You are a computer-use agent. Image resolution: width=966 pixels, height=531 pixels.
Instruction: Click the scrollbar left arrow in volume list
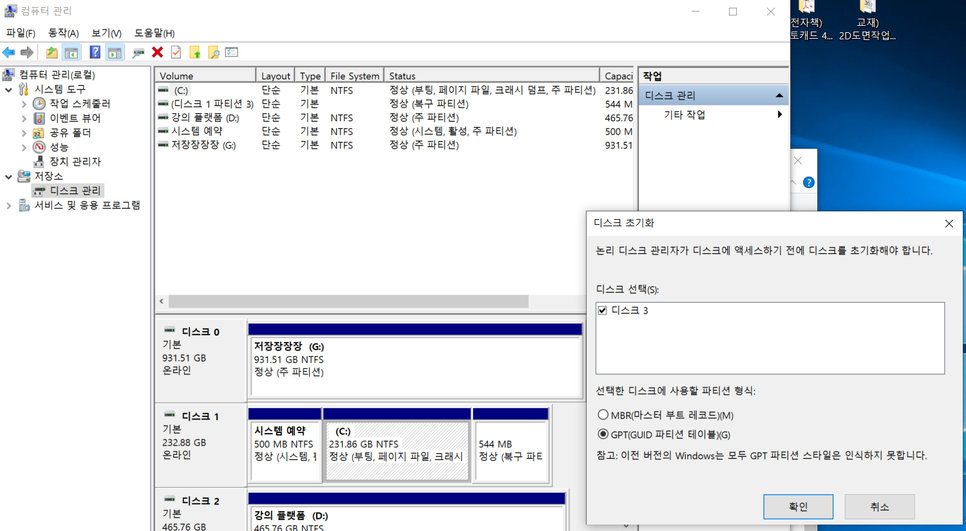tap(161, 301)
